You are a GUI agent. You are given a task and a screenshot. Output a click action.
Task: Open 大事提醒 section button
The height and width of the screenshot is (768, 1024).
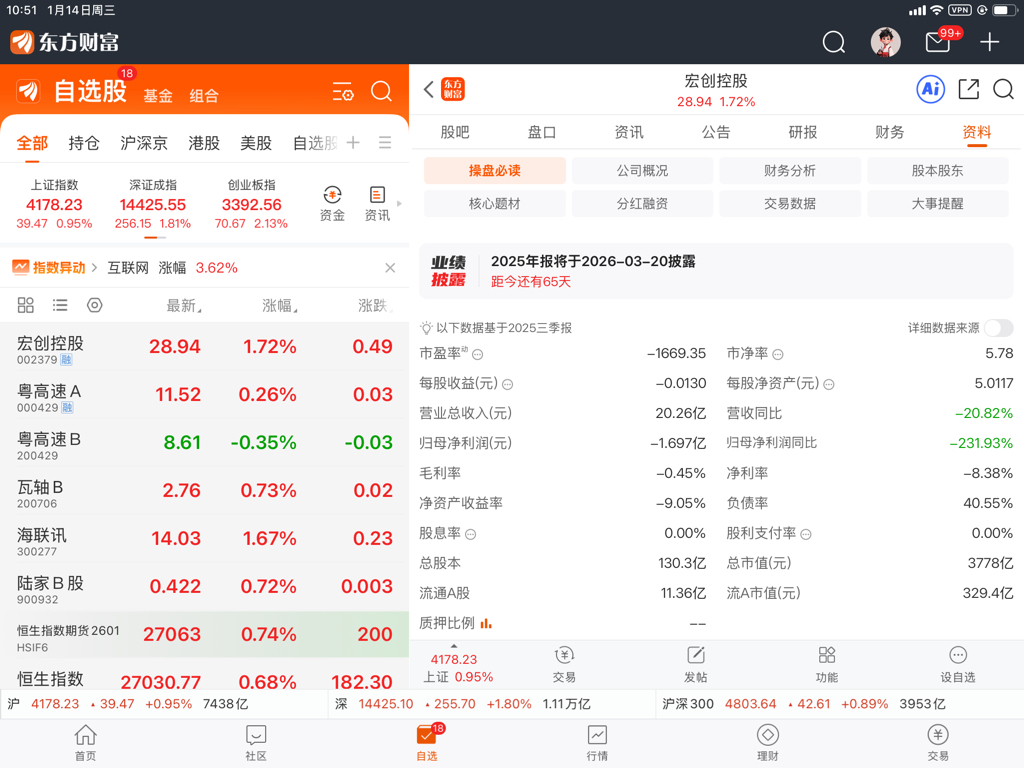[937, 203]
